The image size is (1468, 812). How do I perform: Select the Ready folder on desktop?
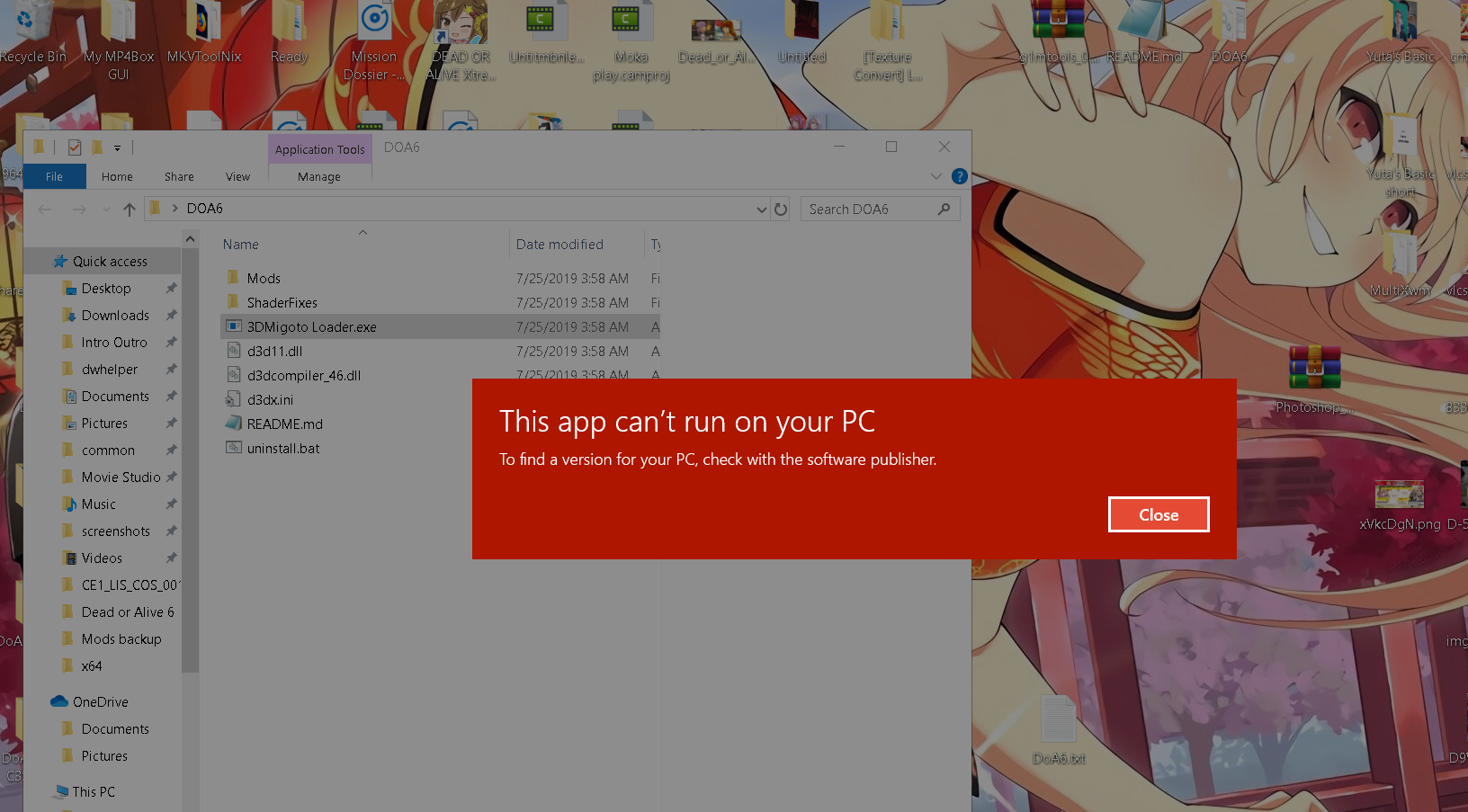pos(289,32)
